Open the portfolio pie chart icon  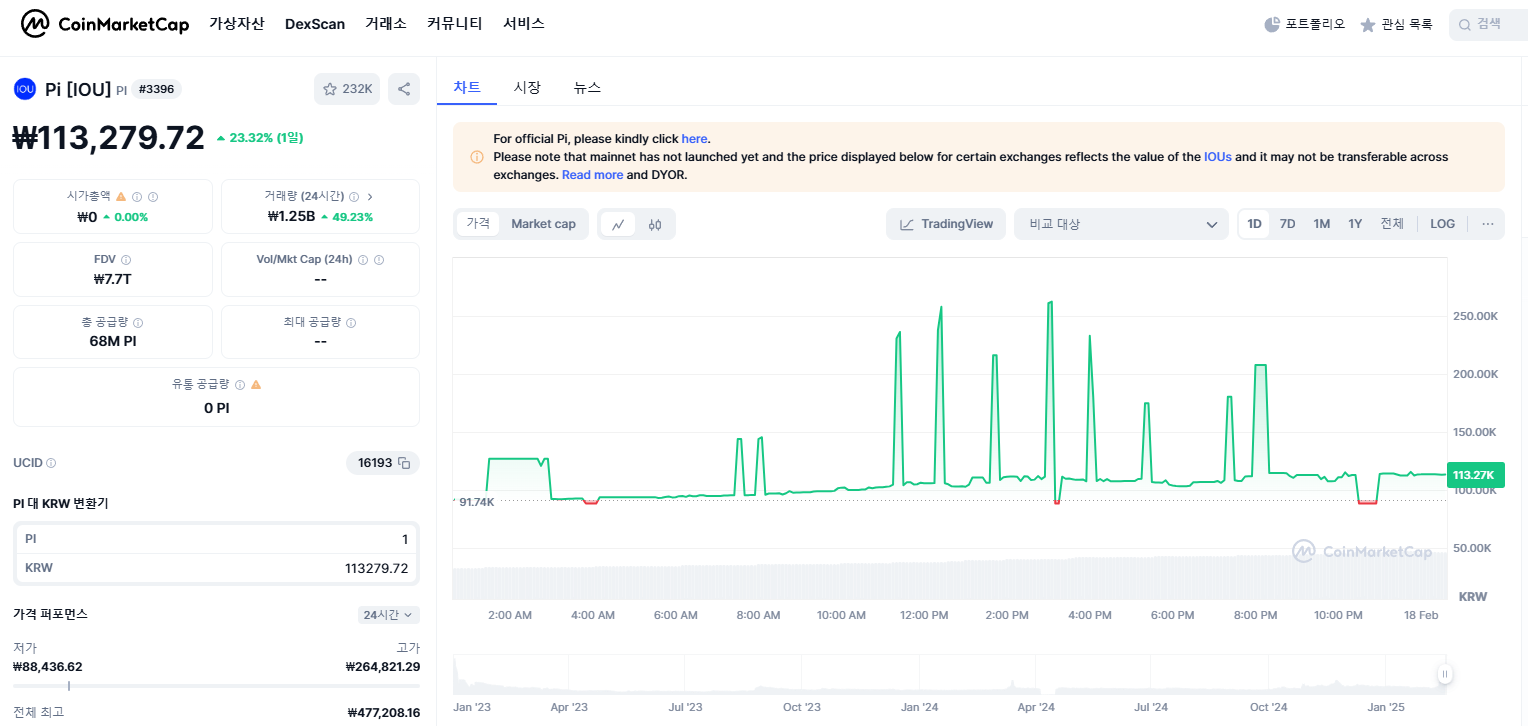pos(1272,24)
